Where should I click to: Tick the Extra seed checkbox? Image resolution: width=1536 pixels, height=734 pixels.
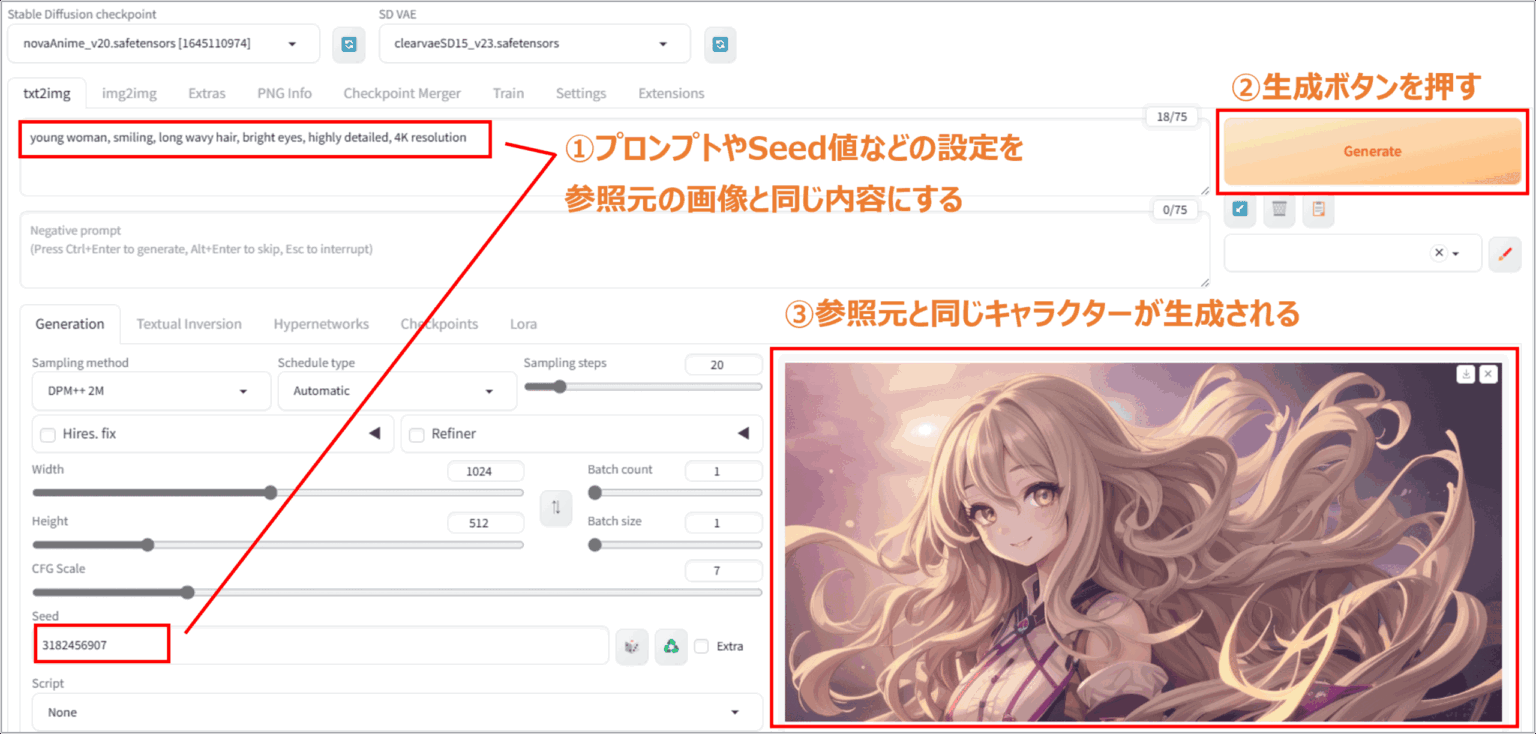point(702,646)
